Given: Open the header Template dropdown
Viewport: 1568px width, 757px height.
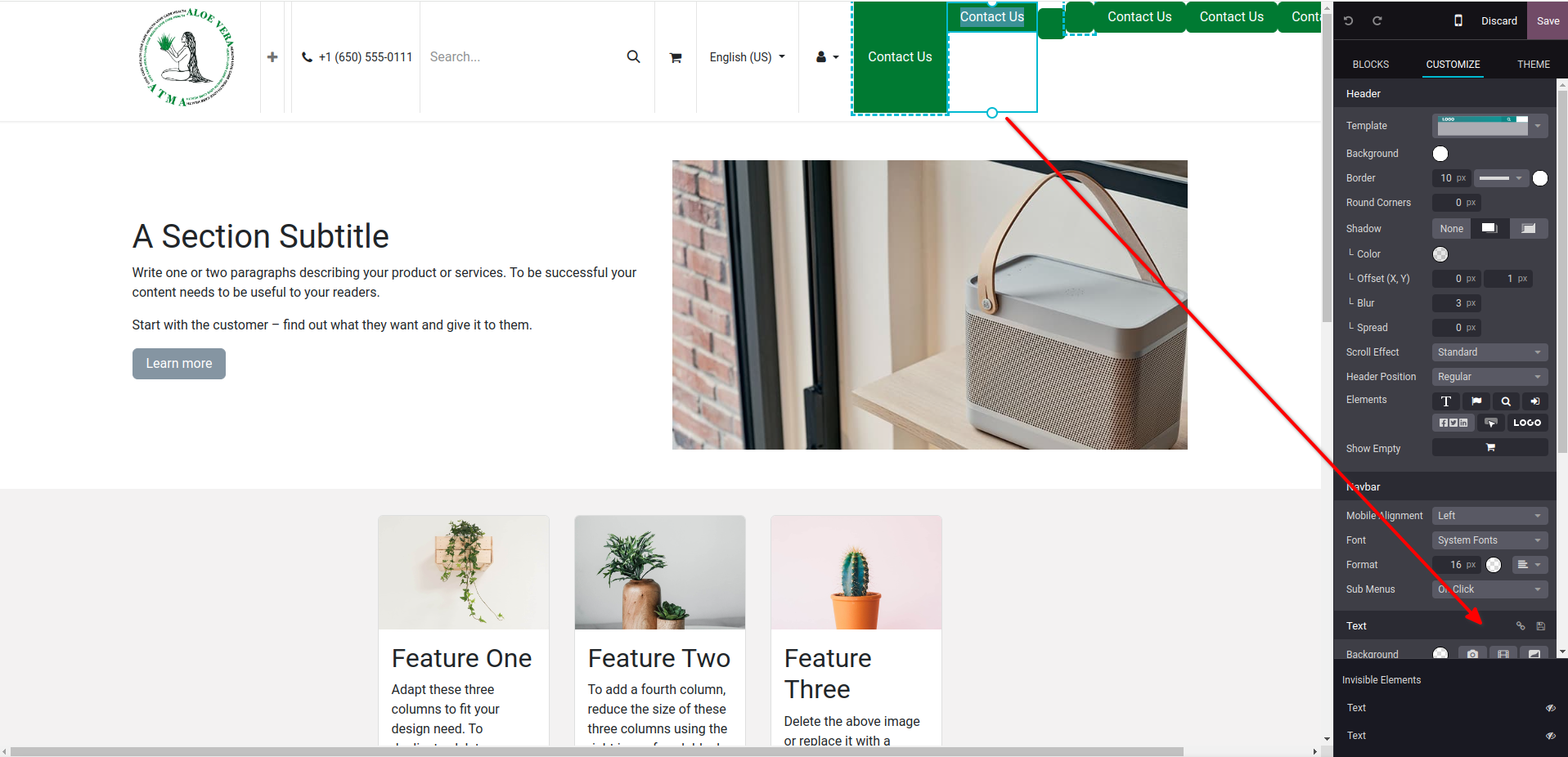Looking at the screenshot, I should [1489, 126].
